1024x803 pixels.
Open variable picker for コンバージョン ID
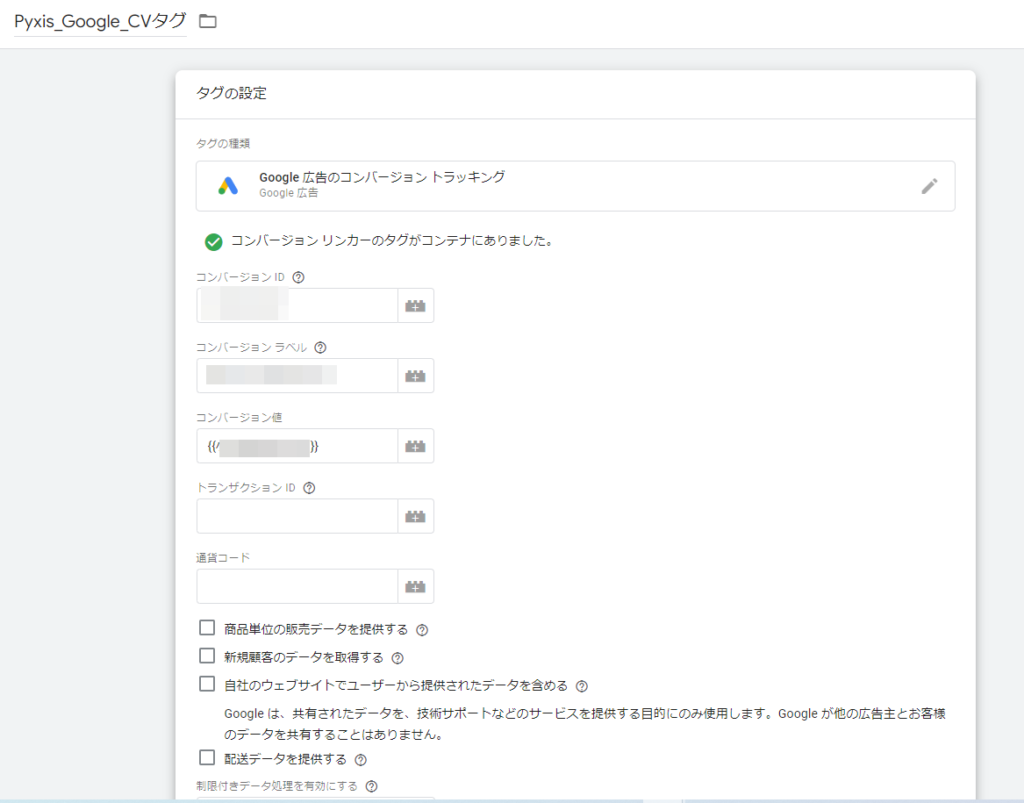tap(415, 306)
